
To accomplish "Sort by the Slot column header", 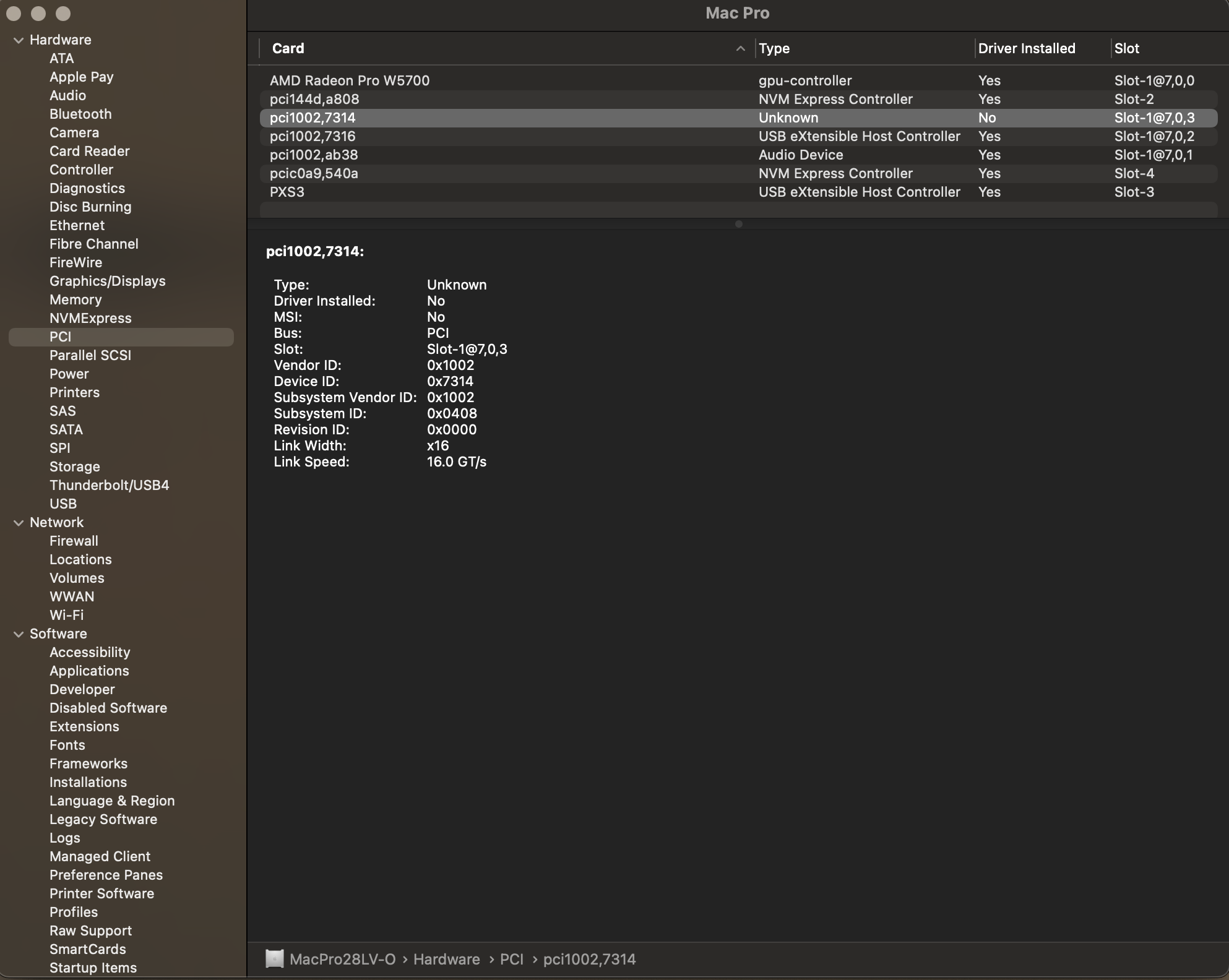I will pyautogui.click(x=1126, y=49).
